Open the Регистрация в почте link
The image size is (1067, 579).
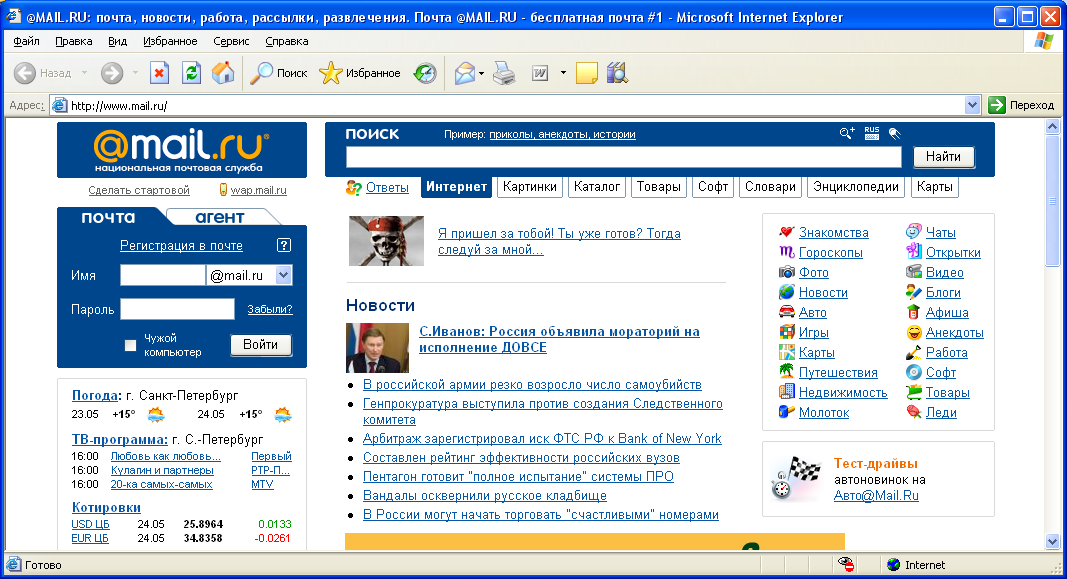[x=181, y=246]
